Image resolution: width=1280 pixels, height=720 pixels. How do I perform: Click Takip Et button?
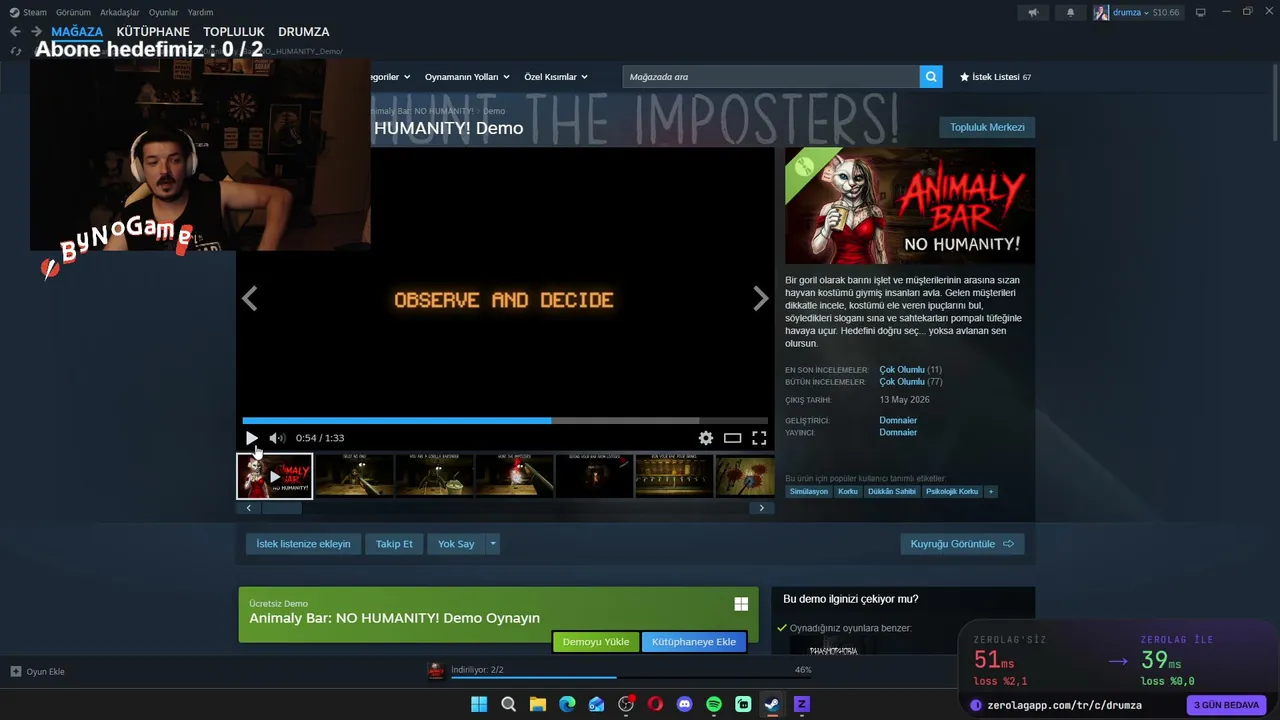[x=394, y=544]
